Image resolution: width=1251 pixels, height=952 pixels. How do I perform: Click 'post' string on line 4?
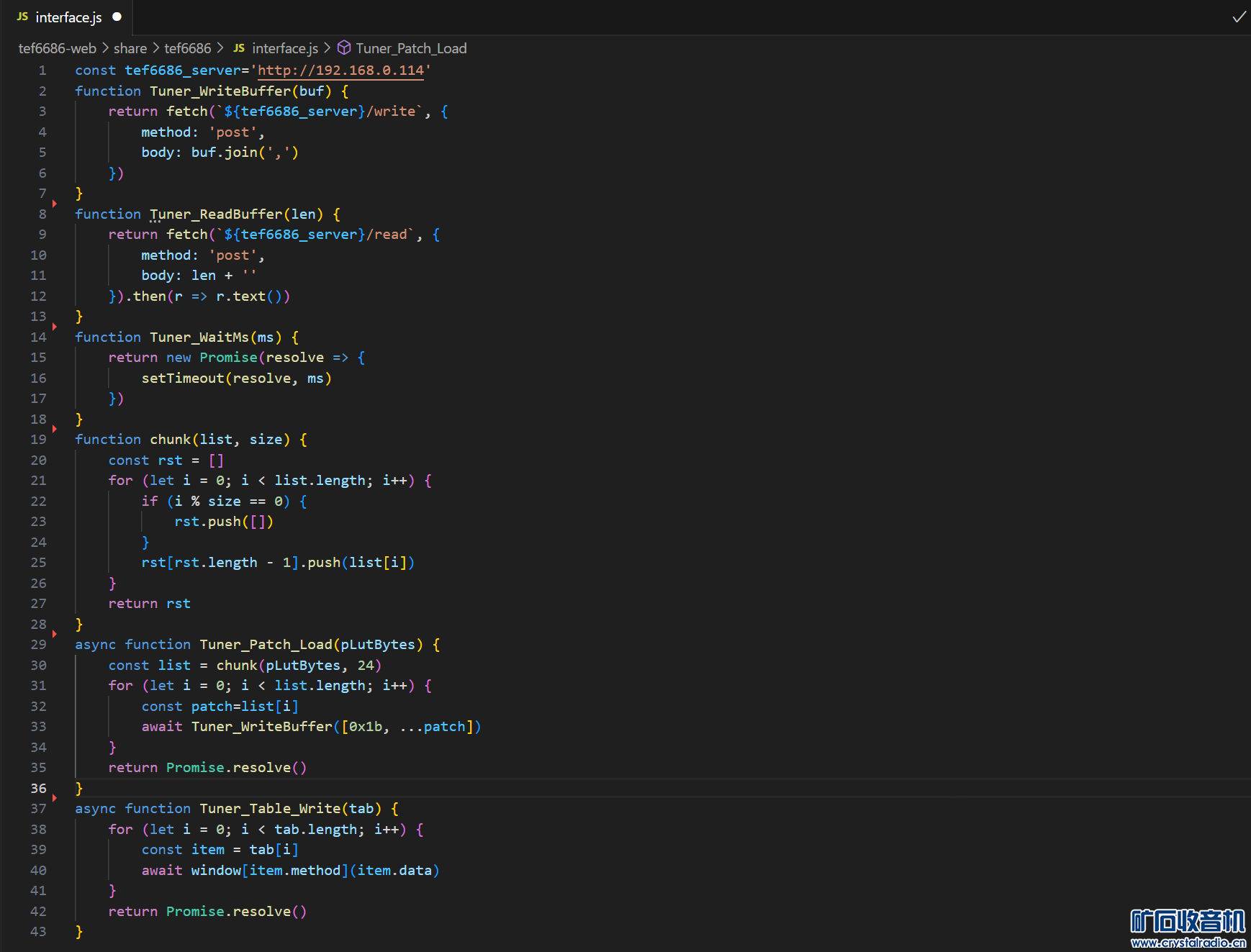point(232,132)
